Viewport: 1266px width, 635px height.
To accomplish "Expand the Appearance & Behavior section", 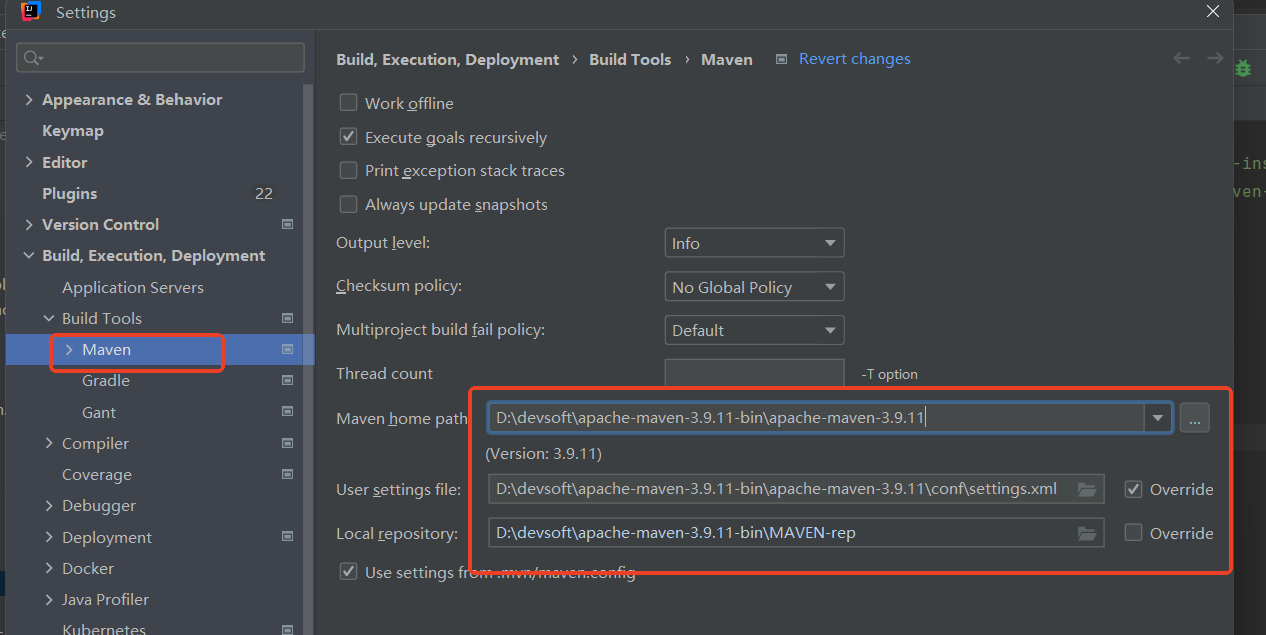I will pyautogui.click(x=29, y=100).
